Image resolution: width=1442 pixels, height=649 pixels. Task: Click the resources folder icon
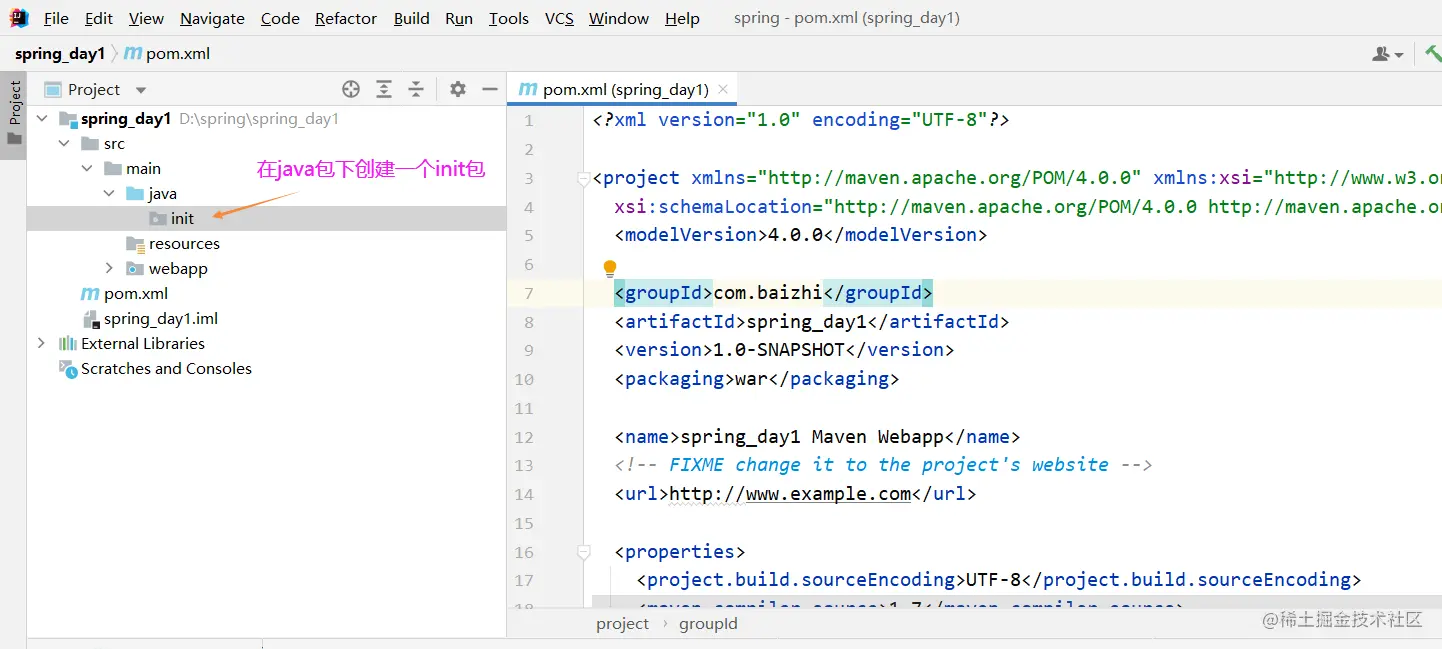pyautogui.click(x=135, y=243)
